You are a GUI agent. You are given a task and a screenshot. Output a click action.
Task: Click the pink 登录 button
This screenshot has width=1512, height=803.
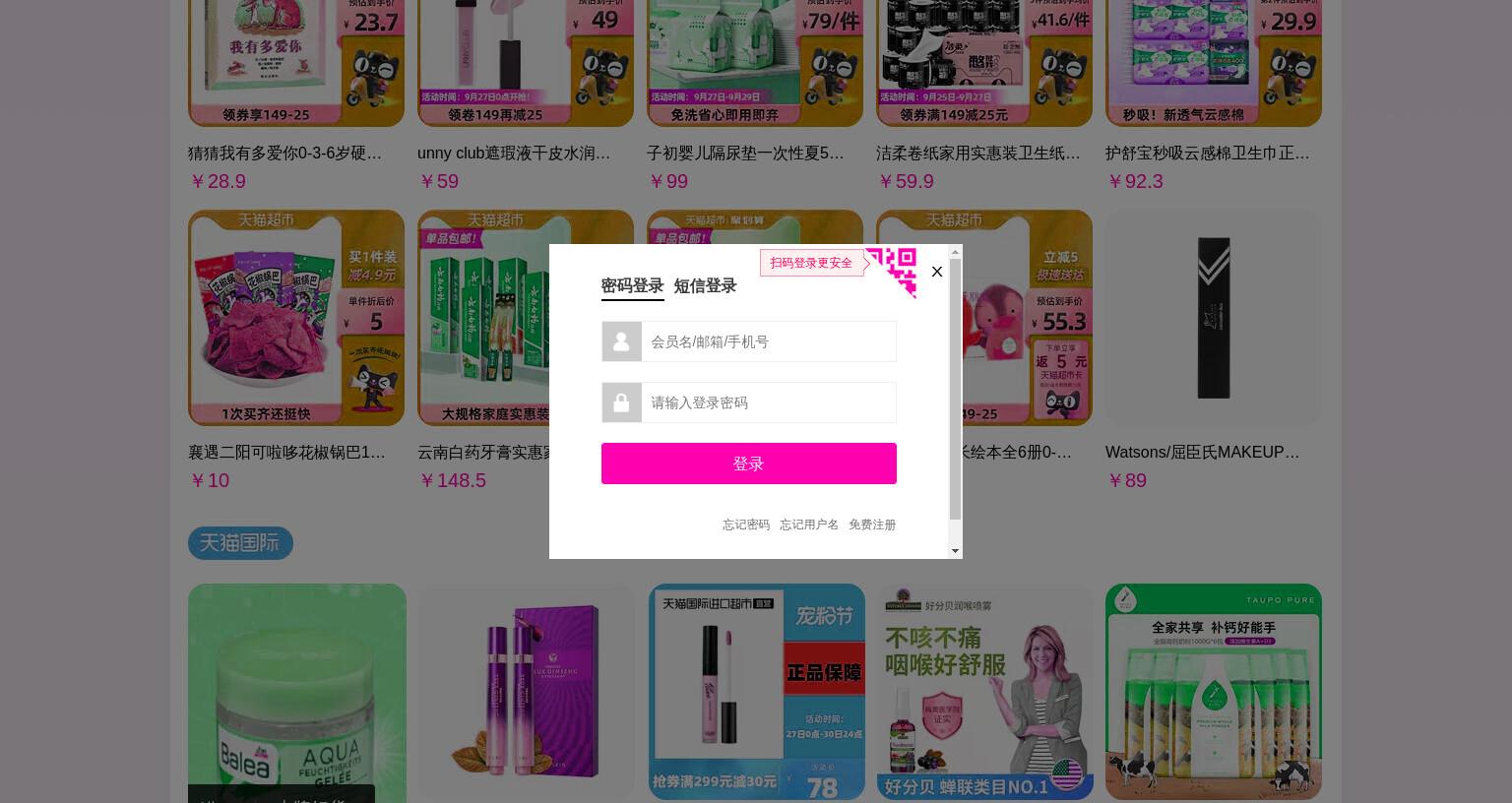(x=749, y=463)
